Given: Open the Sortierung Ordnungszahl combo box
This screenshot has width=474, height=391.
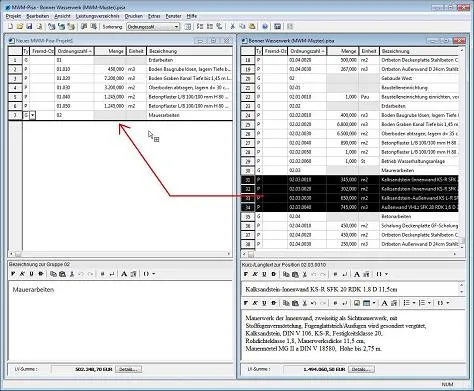Looking at the screenshot, I should 153,27.
